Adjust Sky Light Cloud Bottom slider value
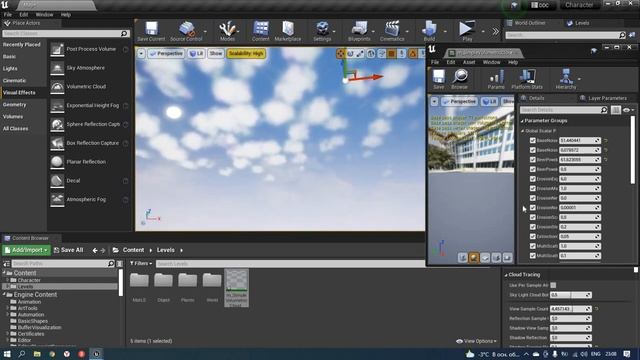Viewport: 640px width, 360px height. (571, 295)
